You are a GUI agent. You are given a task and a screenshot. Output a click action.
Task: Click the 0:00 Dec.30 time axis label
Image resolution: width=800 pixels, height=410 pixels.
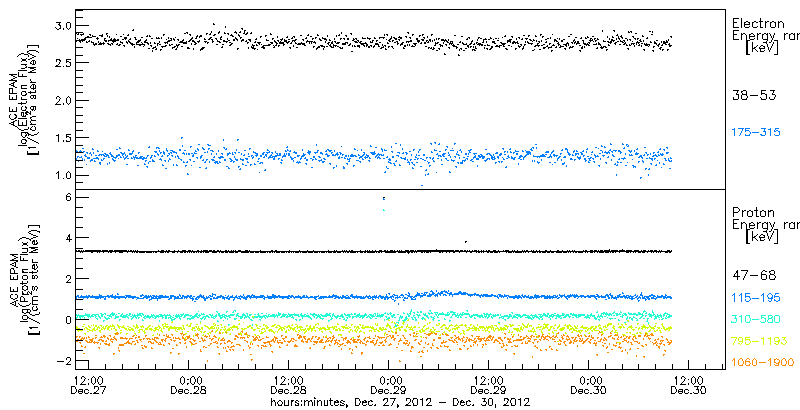589,385
